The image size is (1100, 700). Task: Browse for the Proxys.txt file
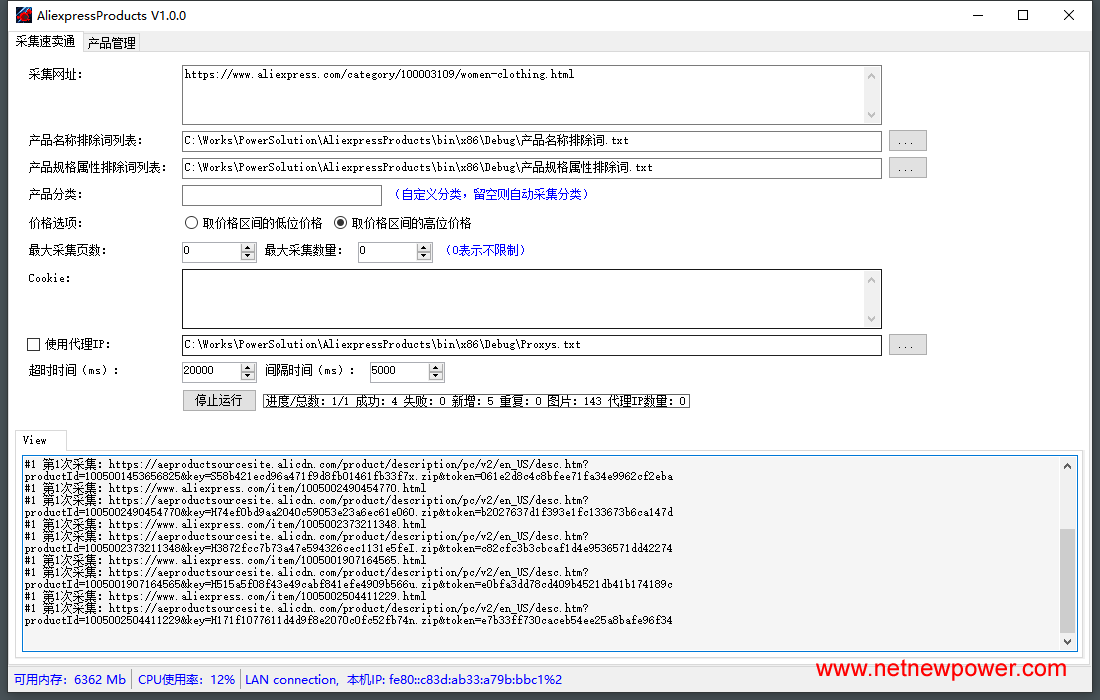pos(907,345)
